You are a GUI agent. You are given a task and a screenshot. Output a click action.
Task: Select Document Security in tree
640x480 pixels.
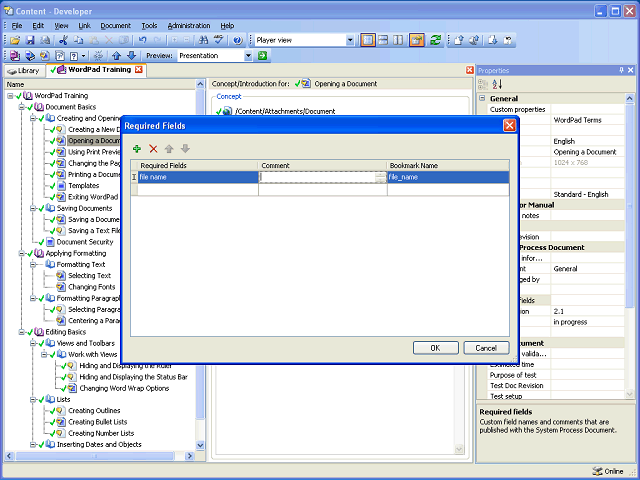tap(85, 242)
